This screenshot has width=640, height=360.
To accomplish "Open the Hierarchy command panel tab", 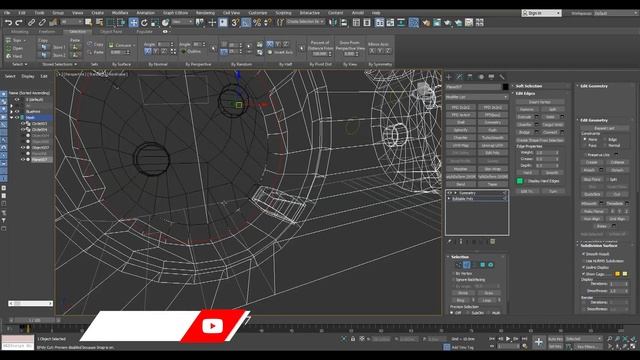I will point(470,77).
